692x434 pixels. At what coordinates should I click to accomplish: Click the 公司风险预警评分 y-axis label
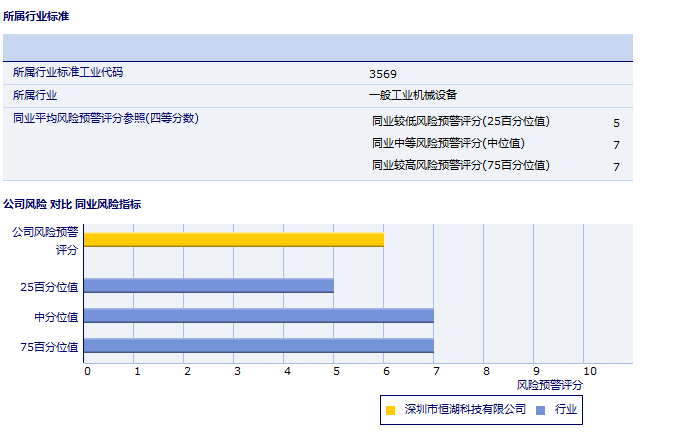pos(45,240)
